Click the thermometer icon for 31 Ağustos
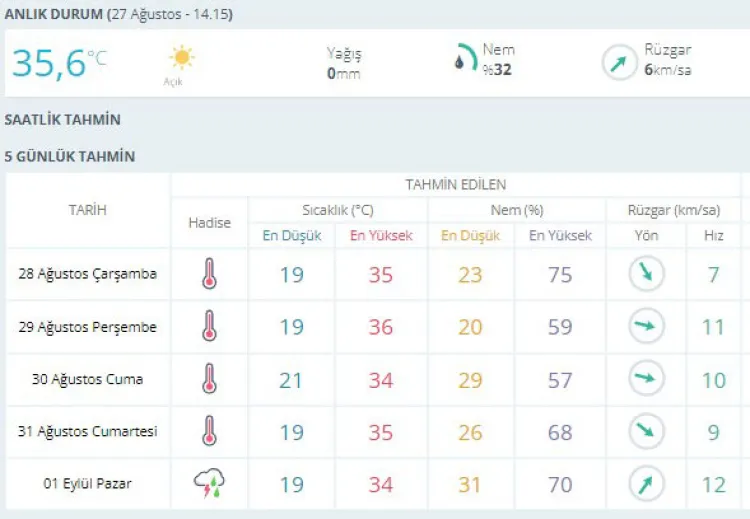 (209, 432)
